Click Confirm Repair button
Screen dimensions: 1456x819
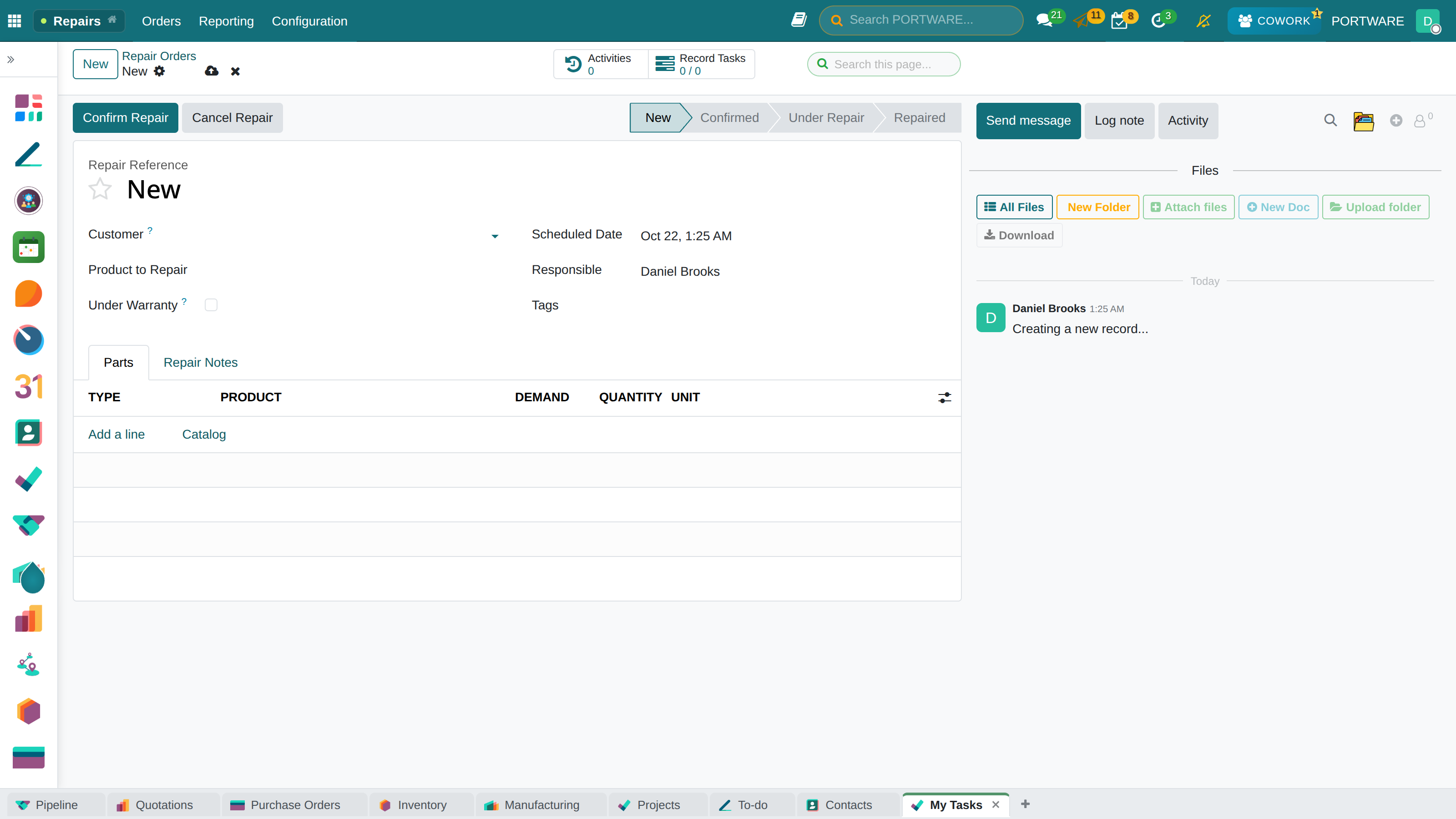coord(126,117)
